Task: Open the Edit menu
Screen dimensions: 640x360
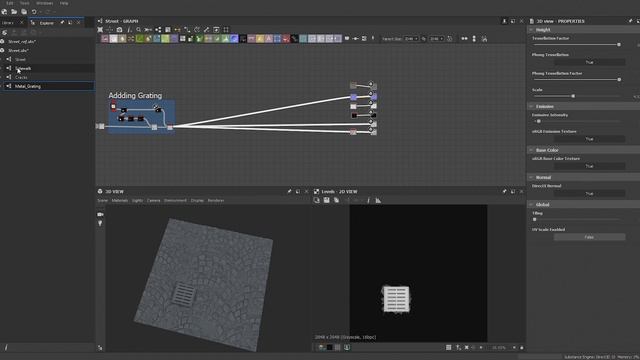Action: [x=9, y=3]
